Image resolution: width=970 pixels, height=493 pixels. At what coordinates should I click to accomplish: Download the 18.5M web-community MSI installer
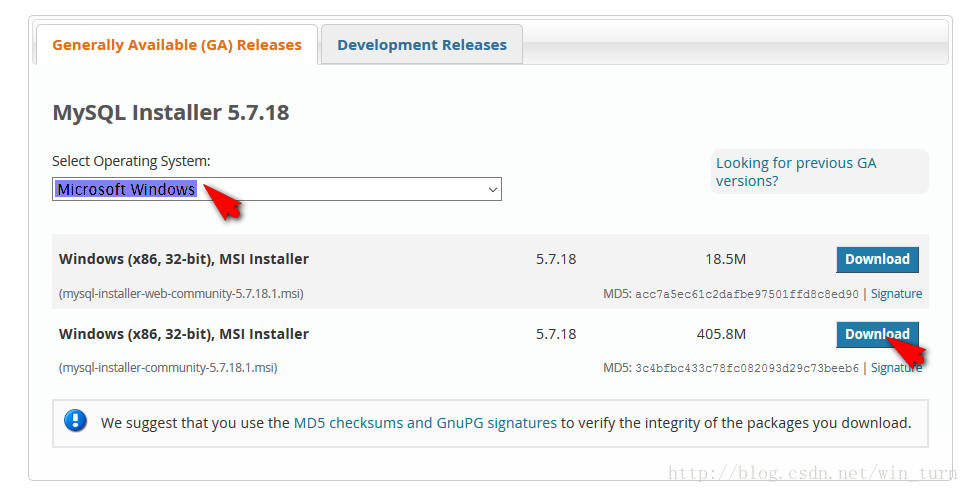coord(877,260)
